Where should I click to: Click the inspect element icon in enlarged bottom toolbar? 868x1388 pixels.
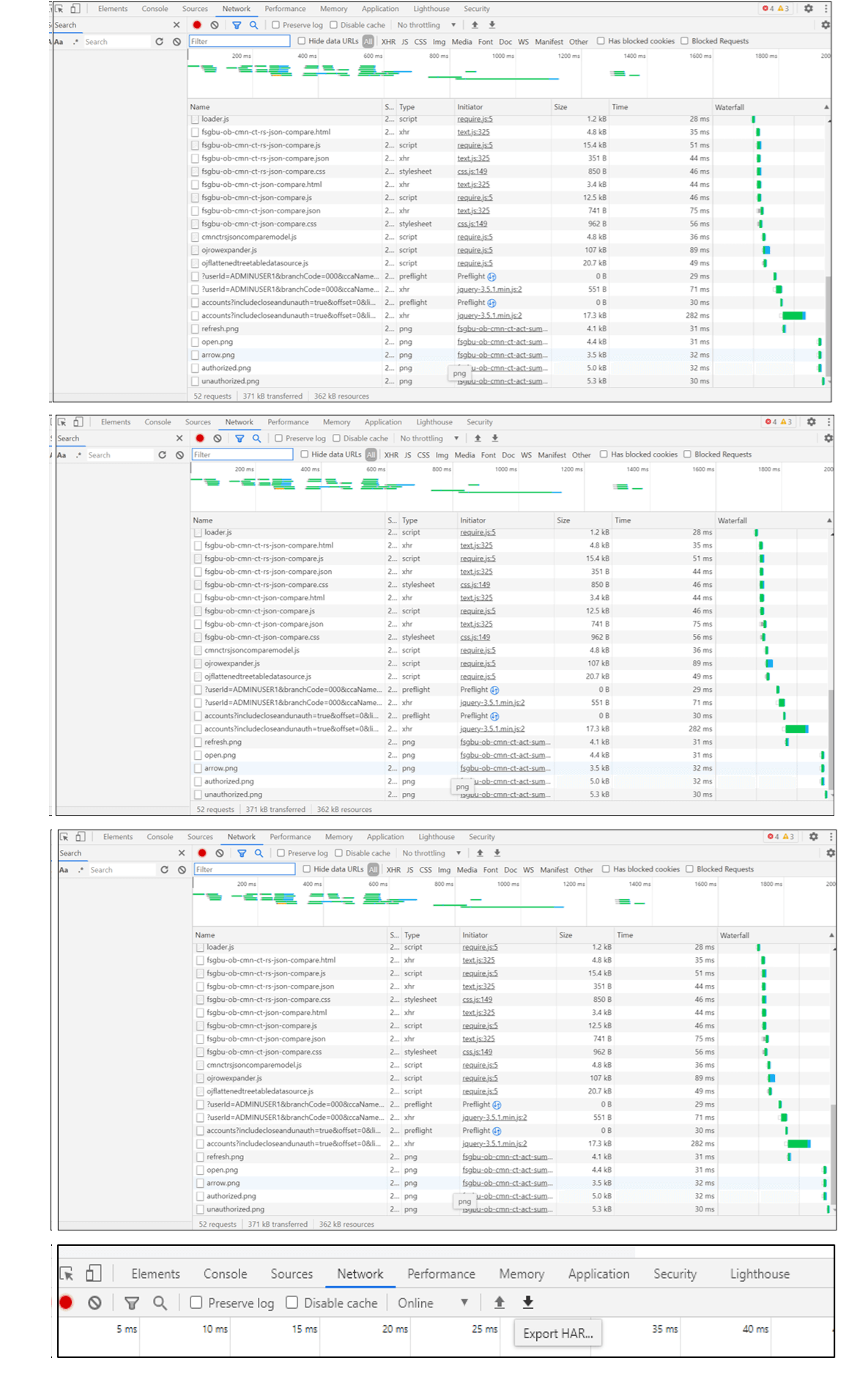tap(67, 1274)
